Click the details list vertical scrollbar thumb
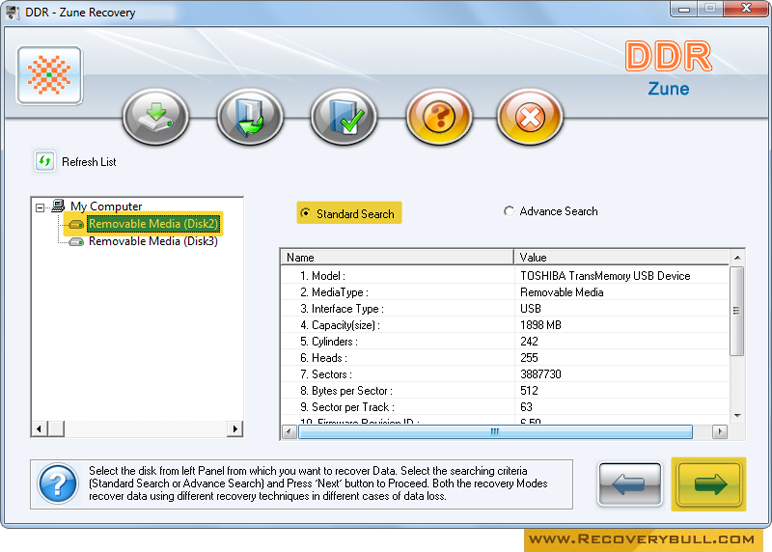Image resolution: width=772 pixels, height=552 pixels. 737,311
